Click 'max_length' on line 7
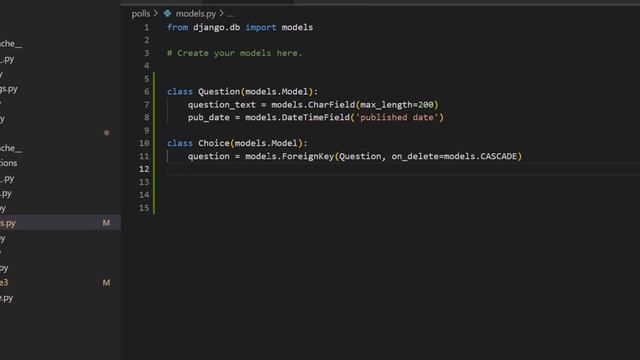This screenshot has width=640, height=360. (x=386, y=105)
